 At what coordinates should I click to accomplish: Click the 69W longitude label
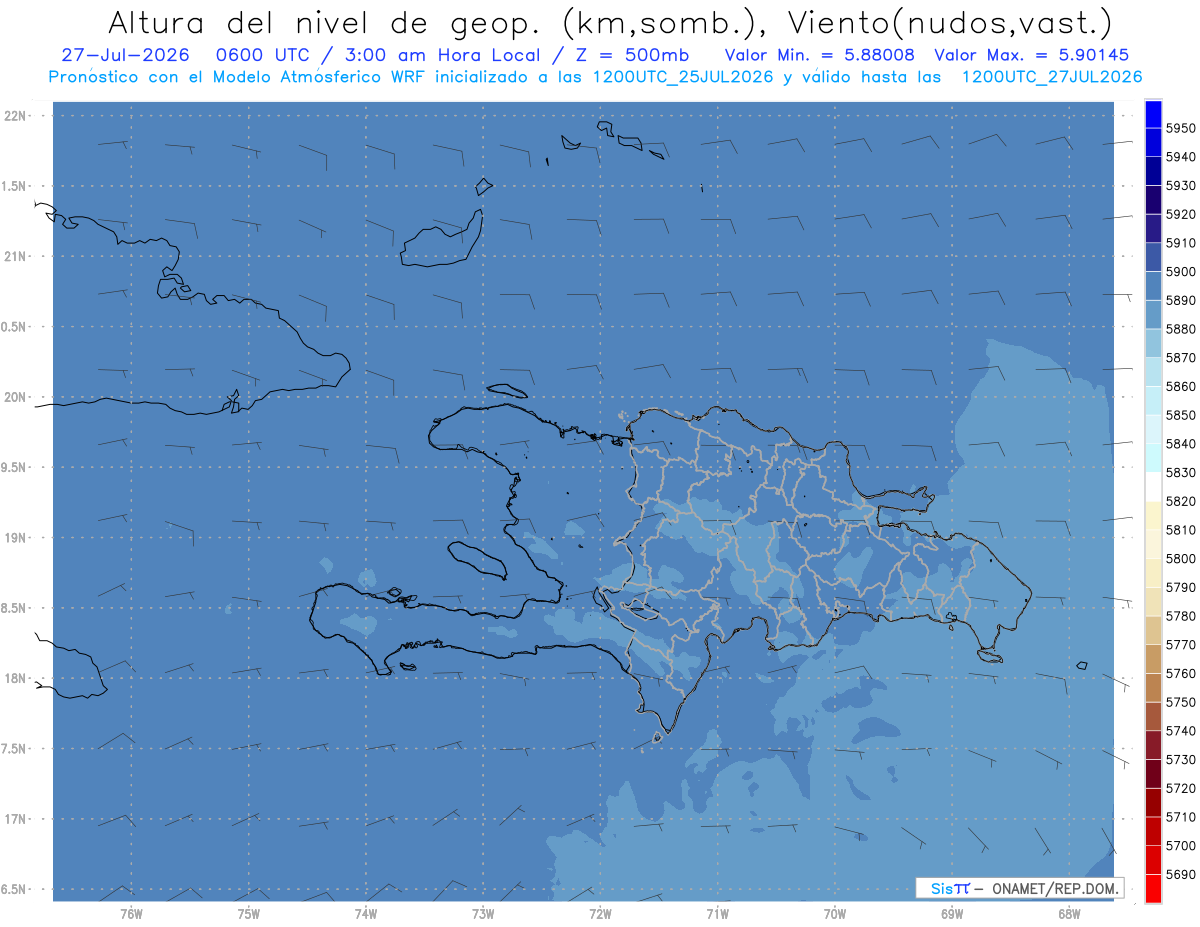click(952, 914)
